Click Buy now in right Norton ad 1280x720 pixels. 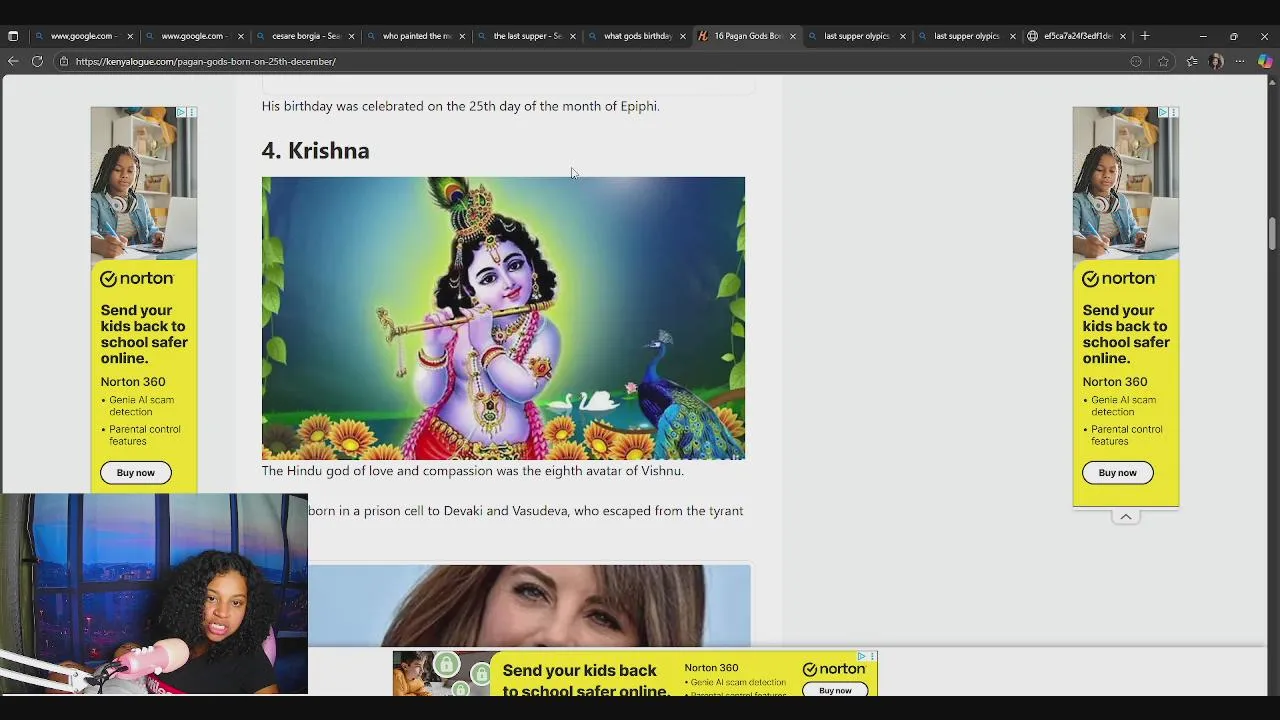(1118, 472)
